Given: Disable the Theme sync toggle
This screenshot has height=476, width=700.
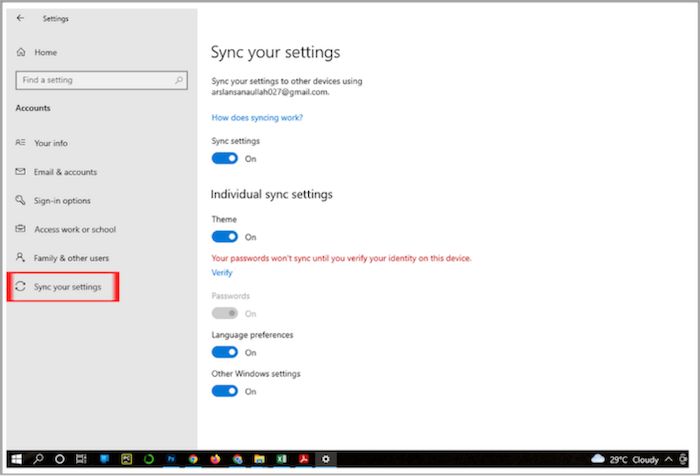Looking at the screenshot, I should [x=225, y=237].
